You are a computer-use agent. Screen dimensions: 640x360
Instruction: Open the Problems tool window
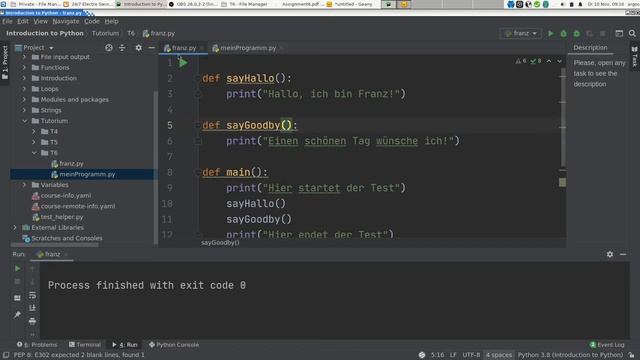pos(37,345)
